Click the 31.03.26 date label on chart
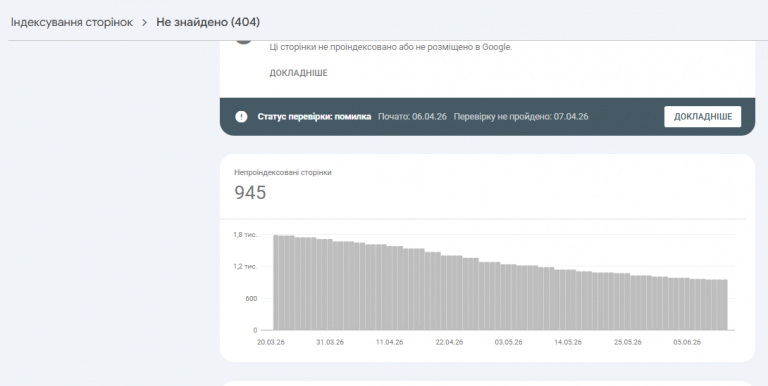Screen dimensions: 768x386 point(330,342)
